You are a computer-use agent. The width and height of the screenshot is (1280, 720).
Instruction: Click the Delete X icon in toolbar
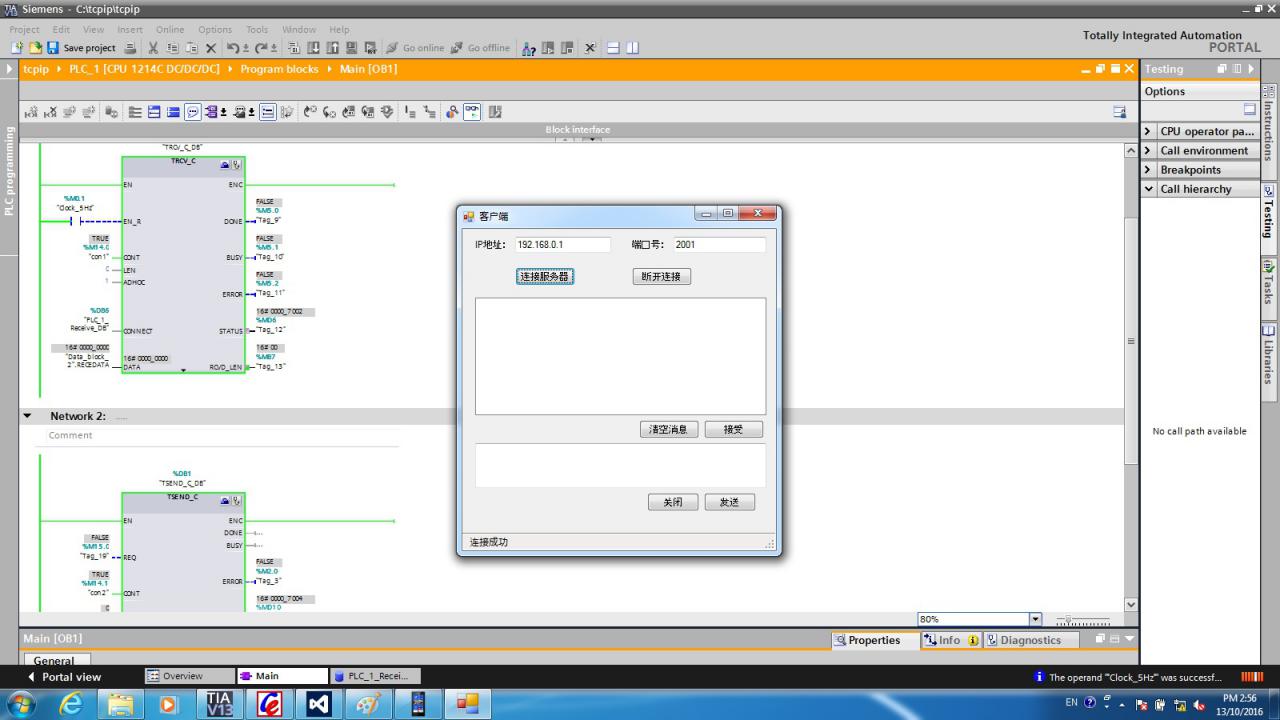(211, 48)
